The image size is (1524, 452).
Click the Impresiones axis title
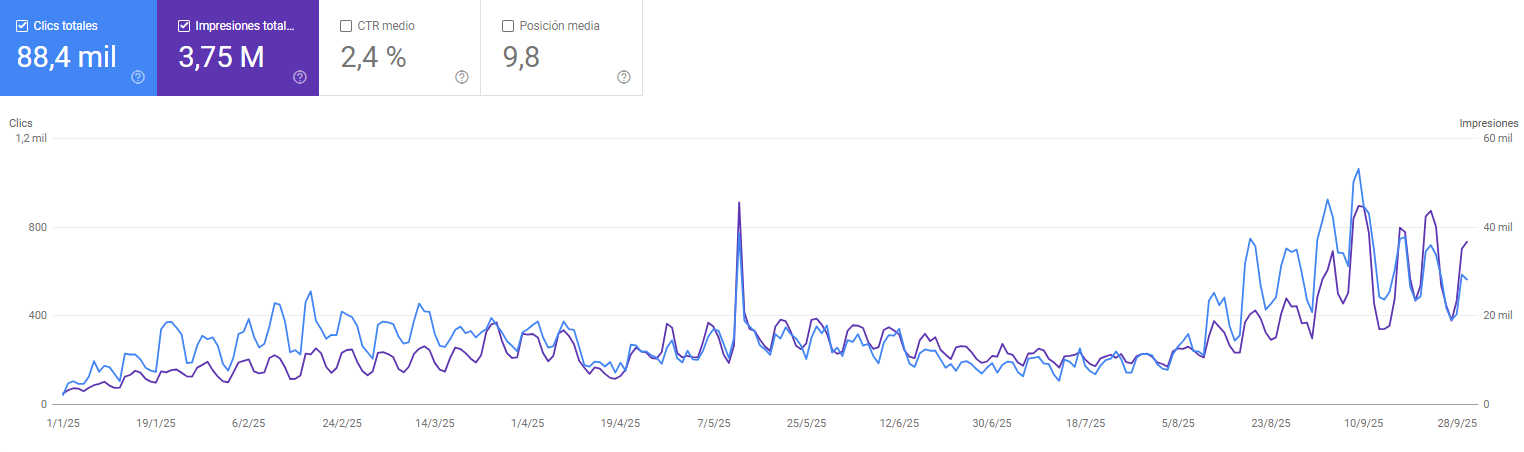[x=1488, y=123]
